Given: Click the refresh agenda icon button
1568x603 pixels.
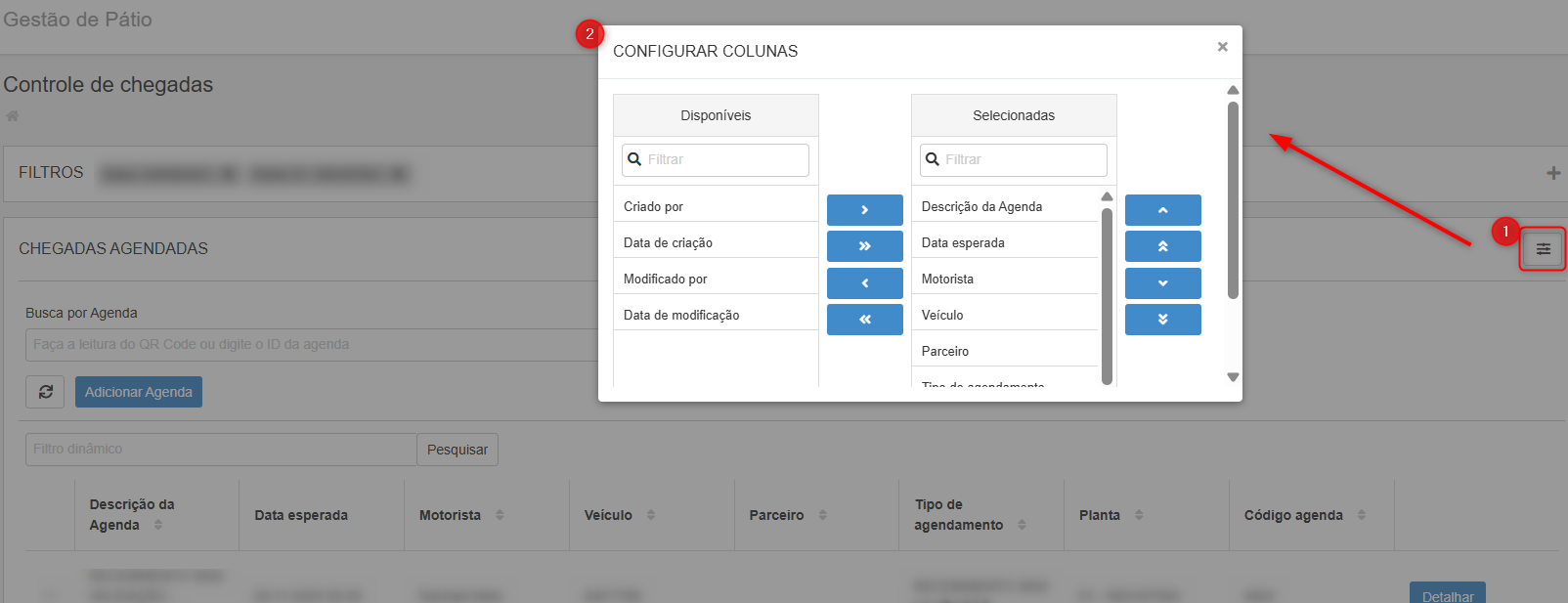Looking at the screenshot, I should coord(45,392).
